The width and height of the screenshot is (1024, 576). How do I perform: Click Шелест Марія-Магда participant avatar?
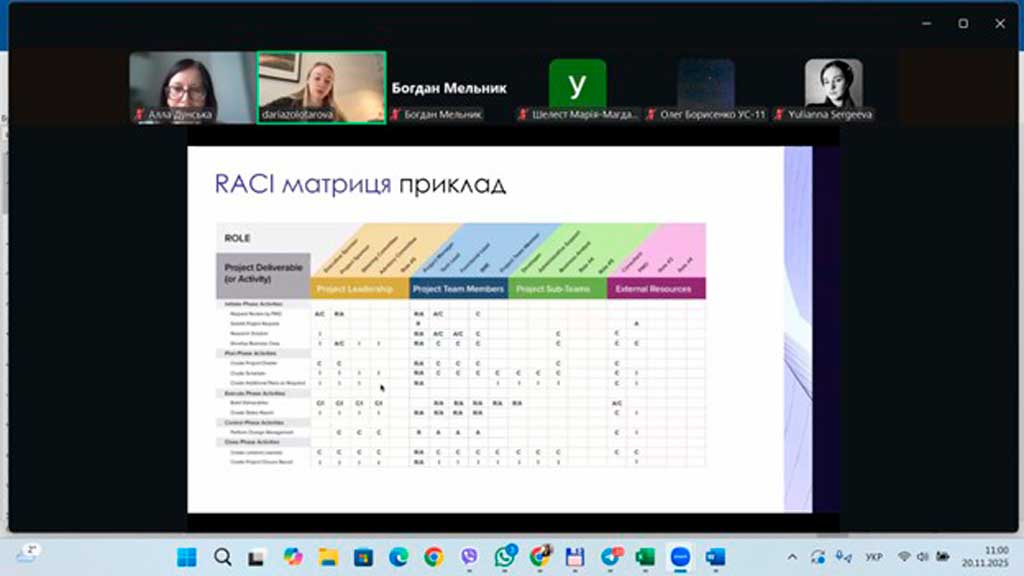pyautogui.click(x=577, y=85)
